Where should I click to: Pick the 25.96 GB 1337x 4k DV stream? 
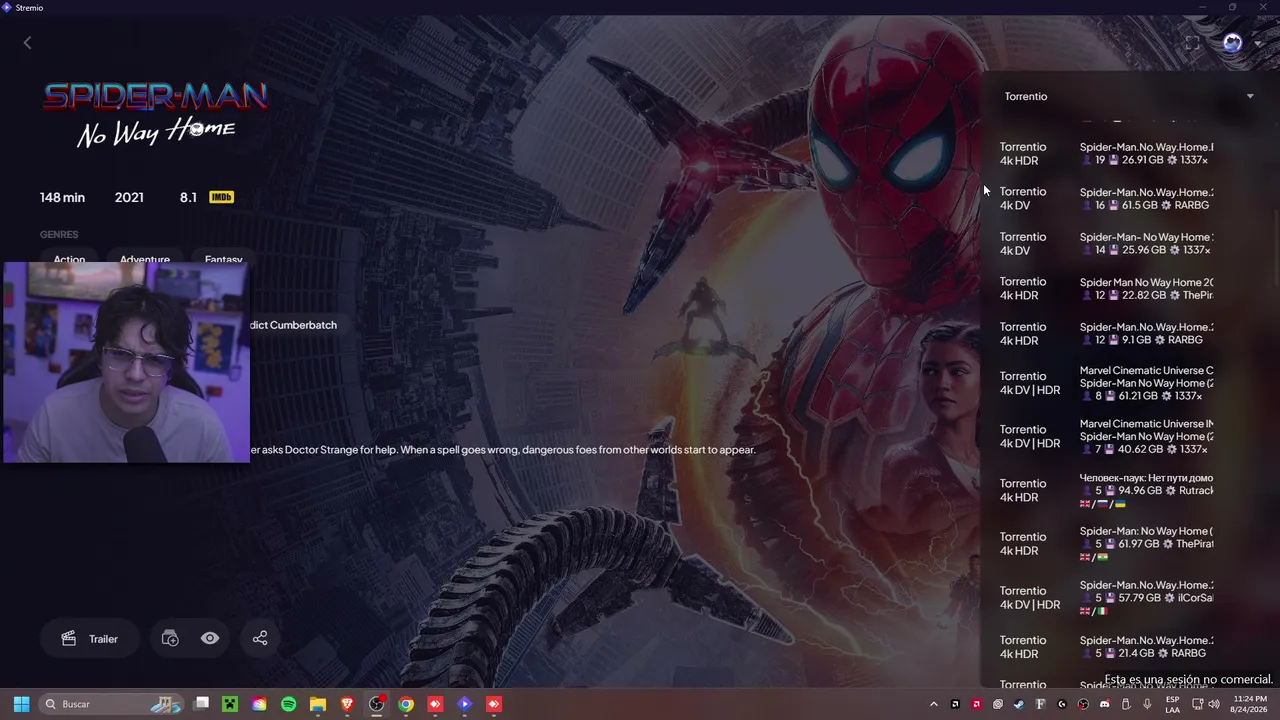click(x=1126, y=243)
